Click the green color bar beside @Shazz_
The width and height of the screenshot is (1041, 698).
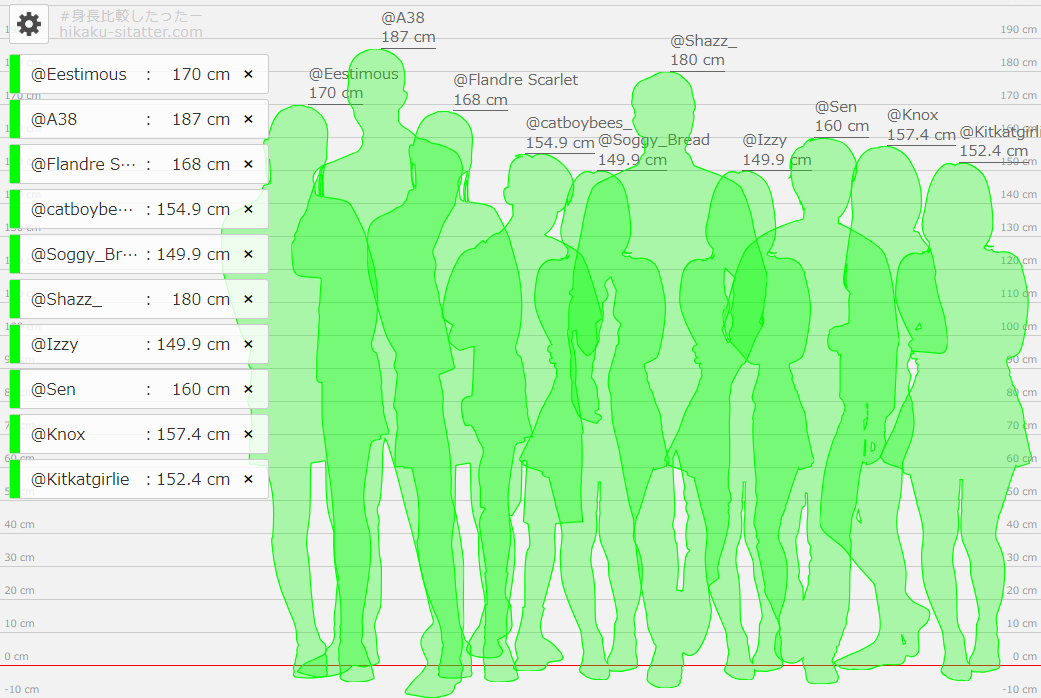(x=15, y=300)
